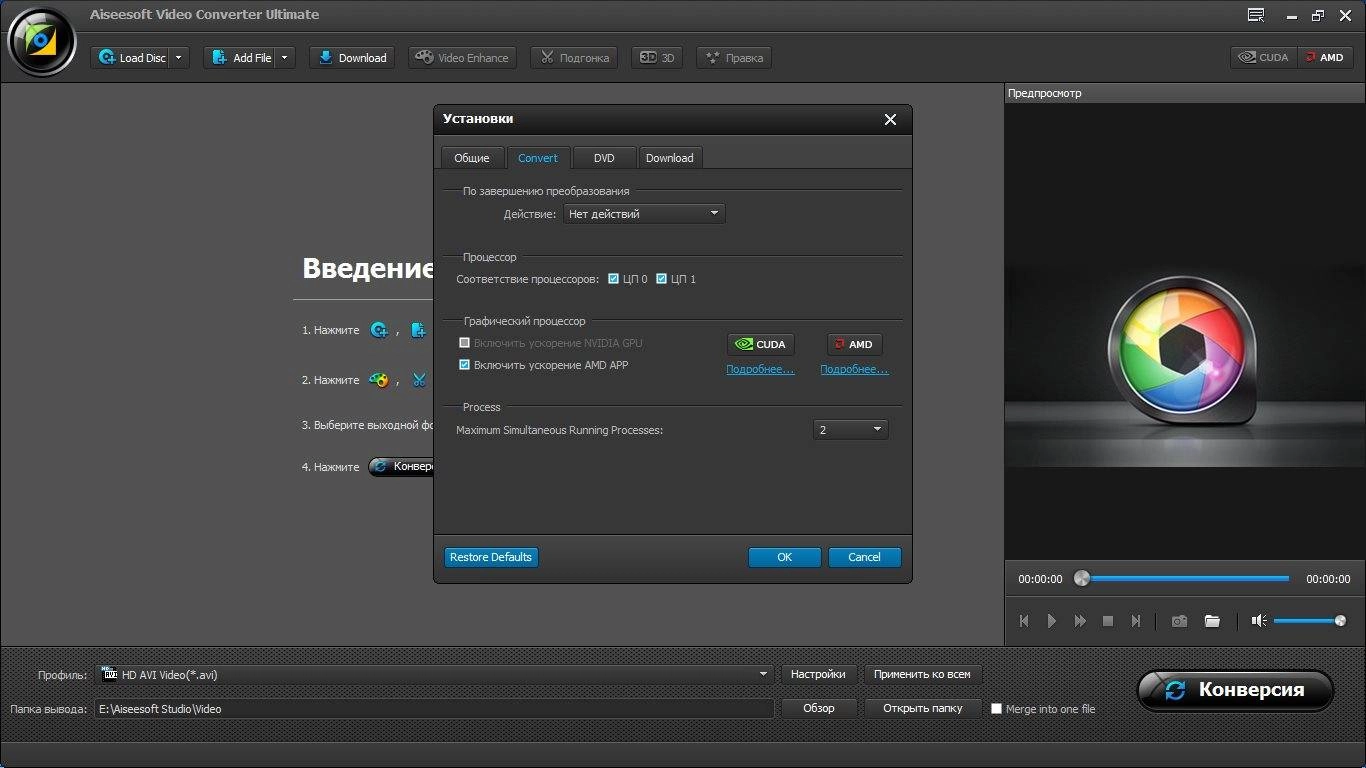The width and height of the screenshot is (1366, 768).
Task: Click the Restore Defaults button
Action: coord(491,557)
